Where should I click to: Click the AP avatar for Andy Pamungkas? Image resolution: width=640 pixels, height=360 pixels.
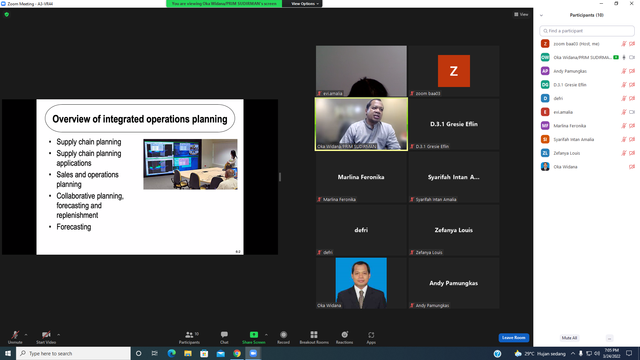pos(545,71)
